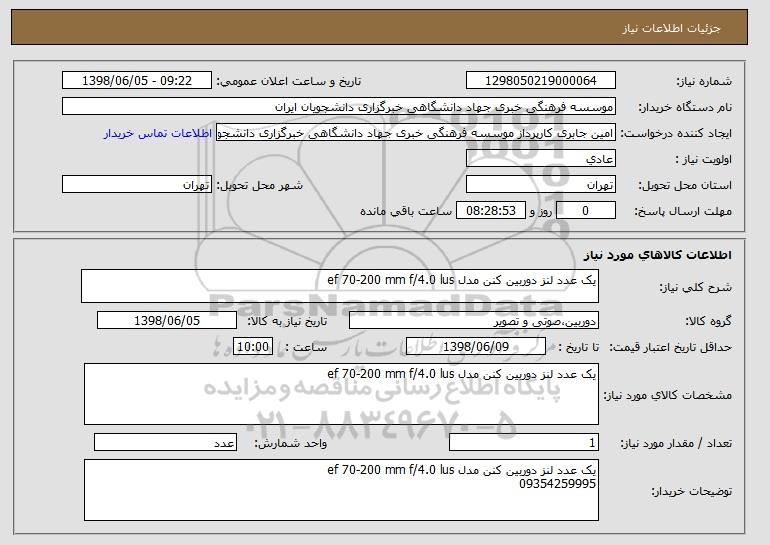This screenshot has height=545, width=770.
Task: Click the price validity date field 1398/06/09
Action: click(476, 347)
